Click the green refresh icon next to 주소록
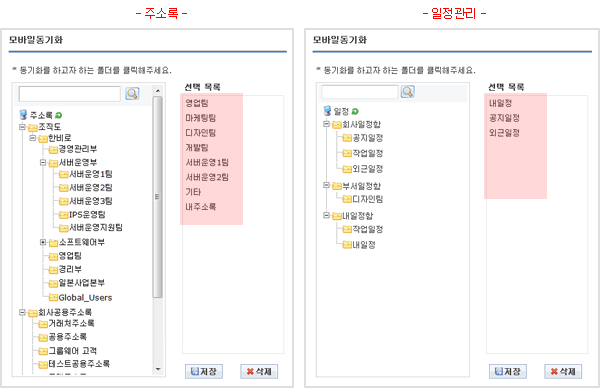600x388 pixels. point(58,115)
